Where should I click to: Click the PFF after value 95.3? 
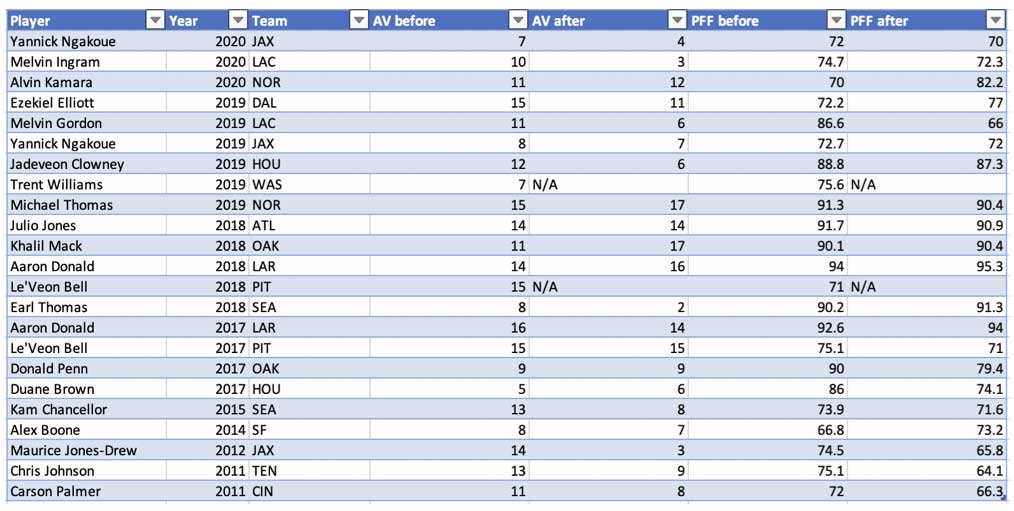click(926, 266)
